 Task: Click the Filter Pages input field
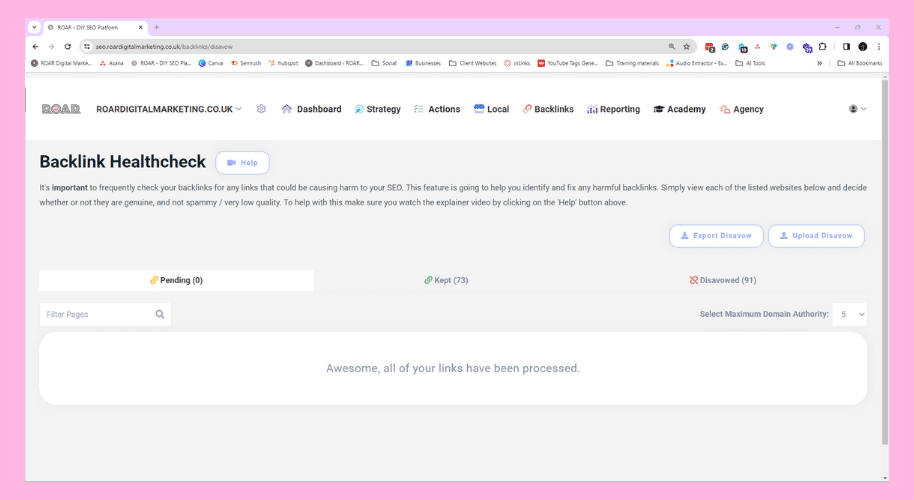(x=96, y=314)
